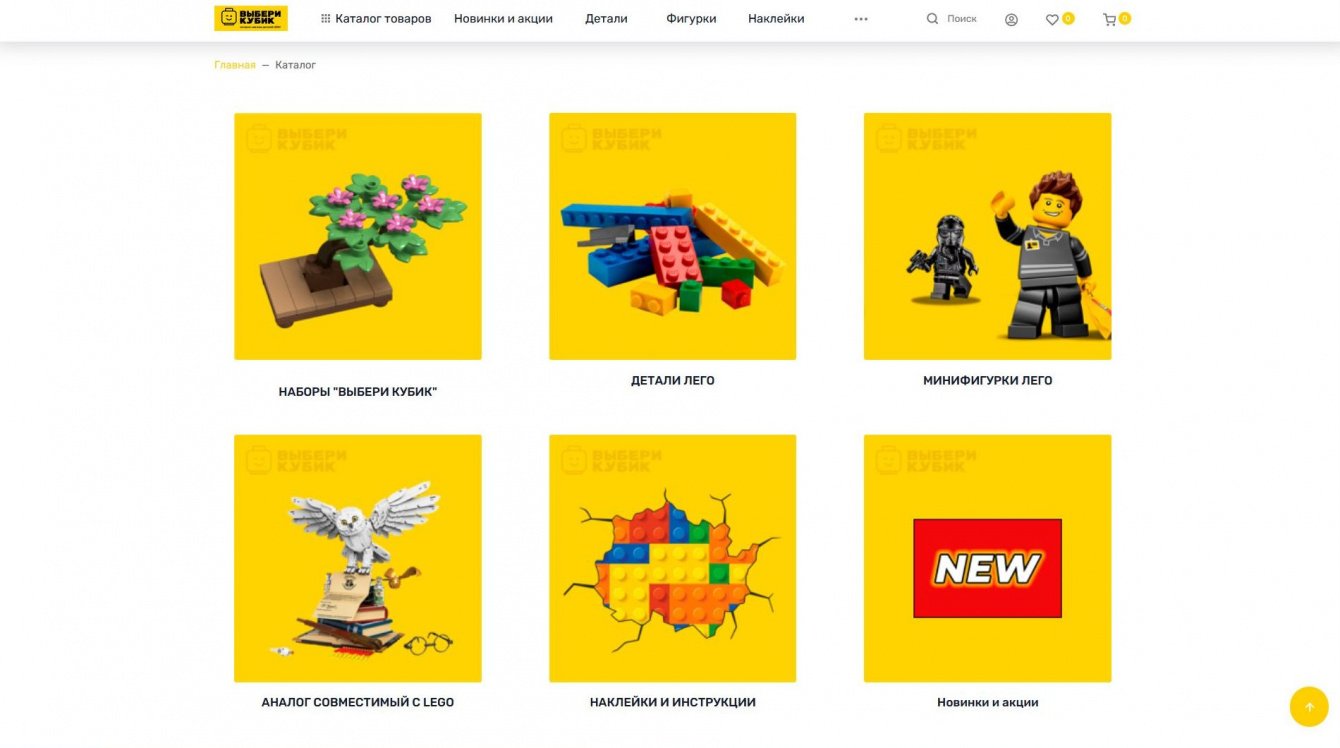Open the Наклейки navigation item
Screen dimensions: 1340x748
pyautogui.click(x=776, y=18)
